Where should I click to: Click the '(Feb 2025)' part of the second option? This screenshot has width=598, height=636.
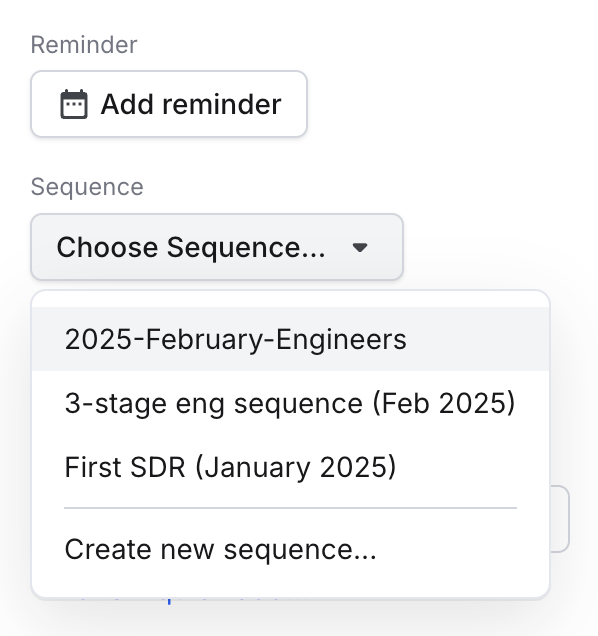coord(444,404)
